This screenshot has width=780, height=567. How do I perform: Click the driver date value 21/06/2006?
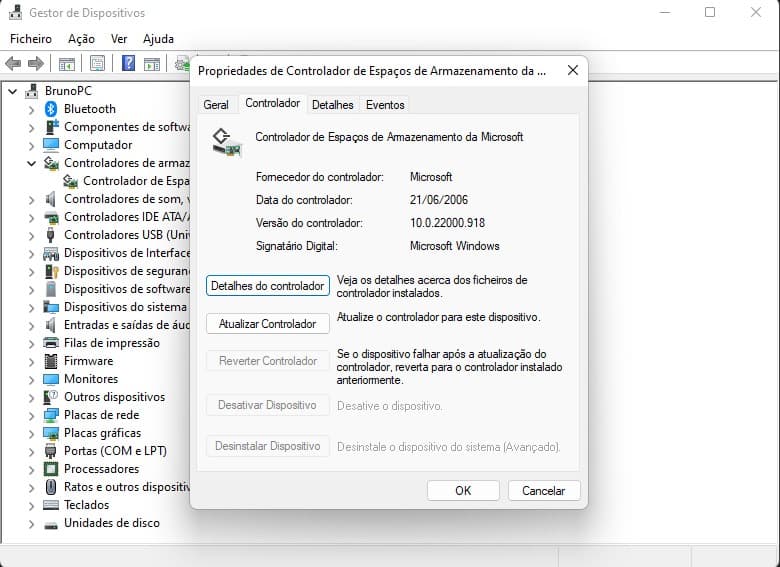(x=439, y=200)
